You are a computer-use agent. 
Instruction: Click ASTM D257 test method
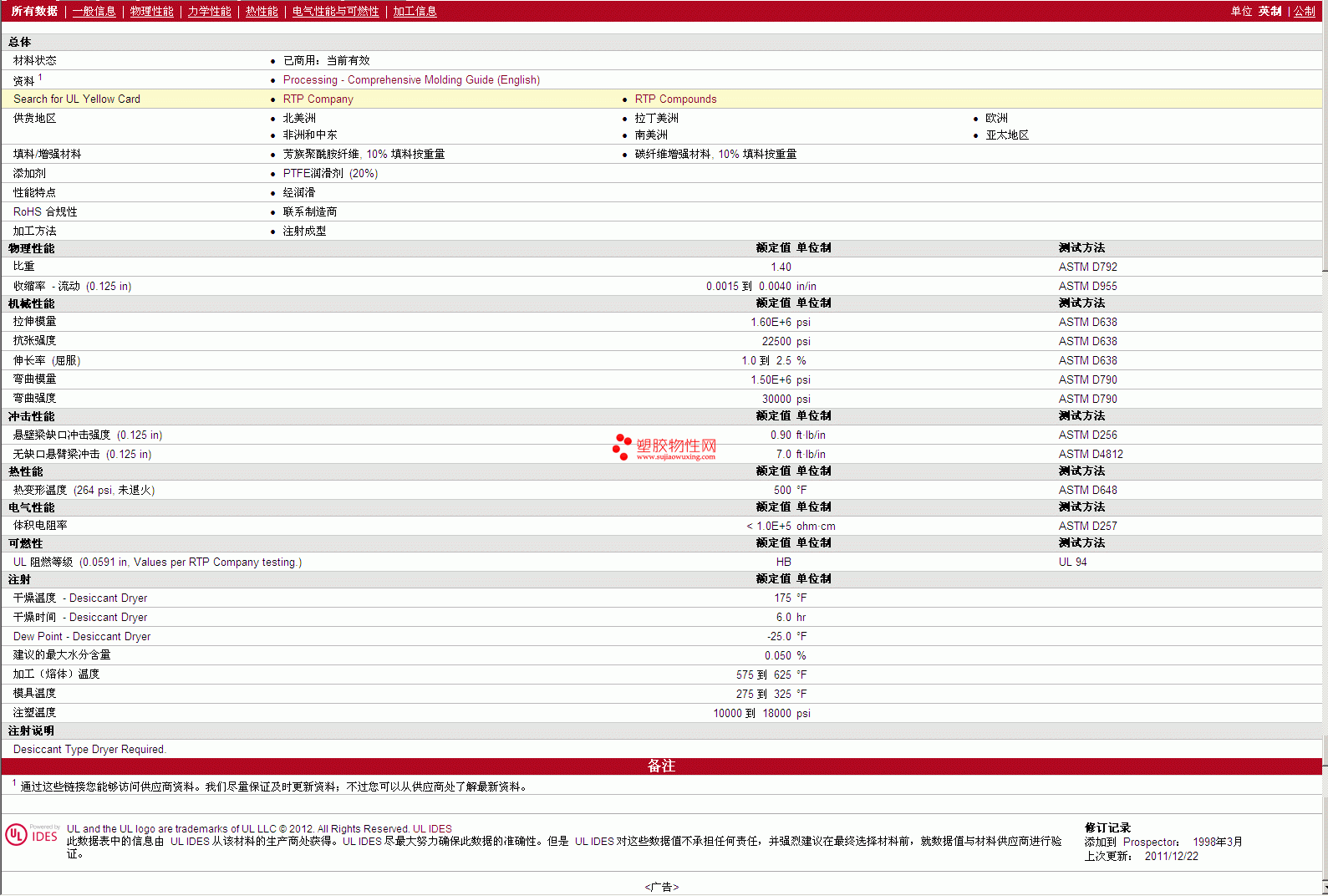[1087, 526]
